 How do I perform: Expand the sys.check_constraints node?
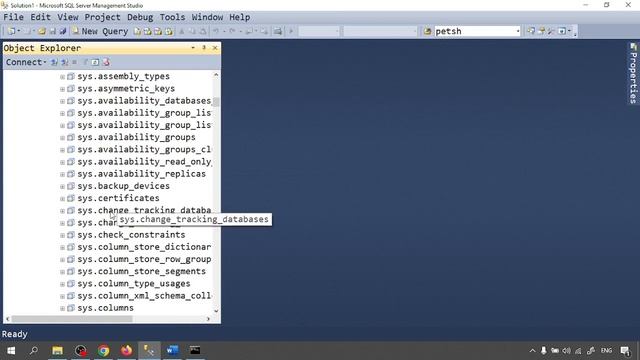click(62, 235)
